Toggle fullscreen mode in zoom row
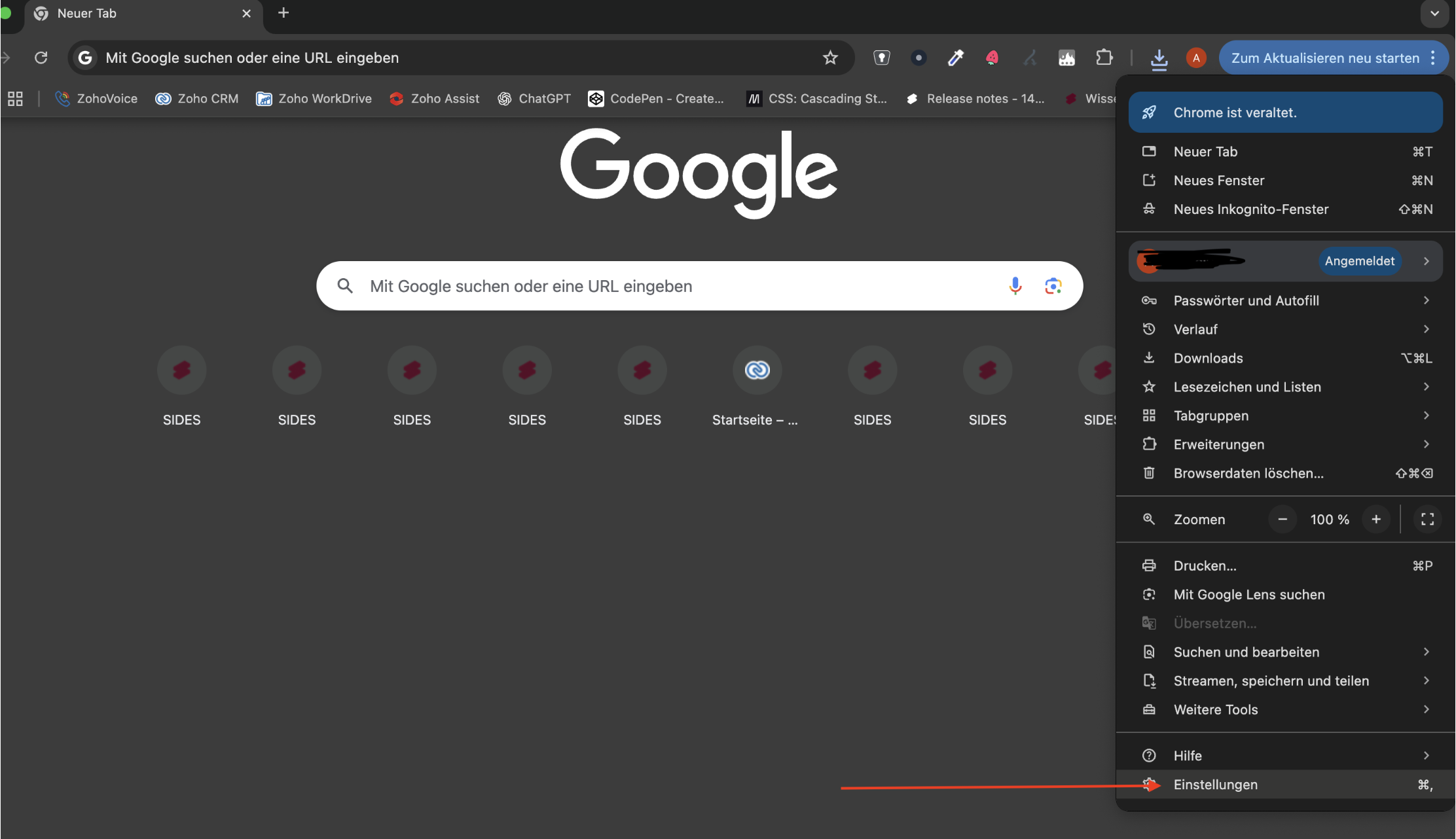Image resolution: width=1456 pixels, height=839 pixels. pyautogui.click(x=1427, y=519)
